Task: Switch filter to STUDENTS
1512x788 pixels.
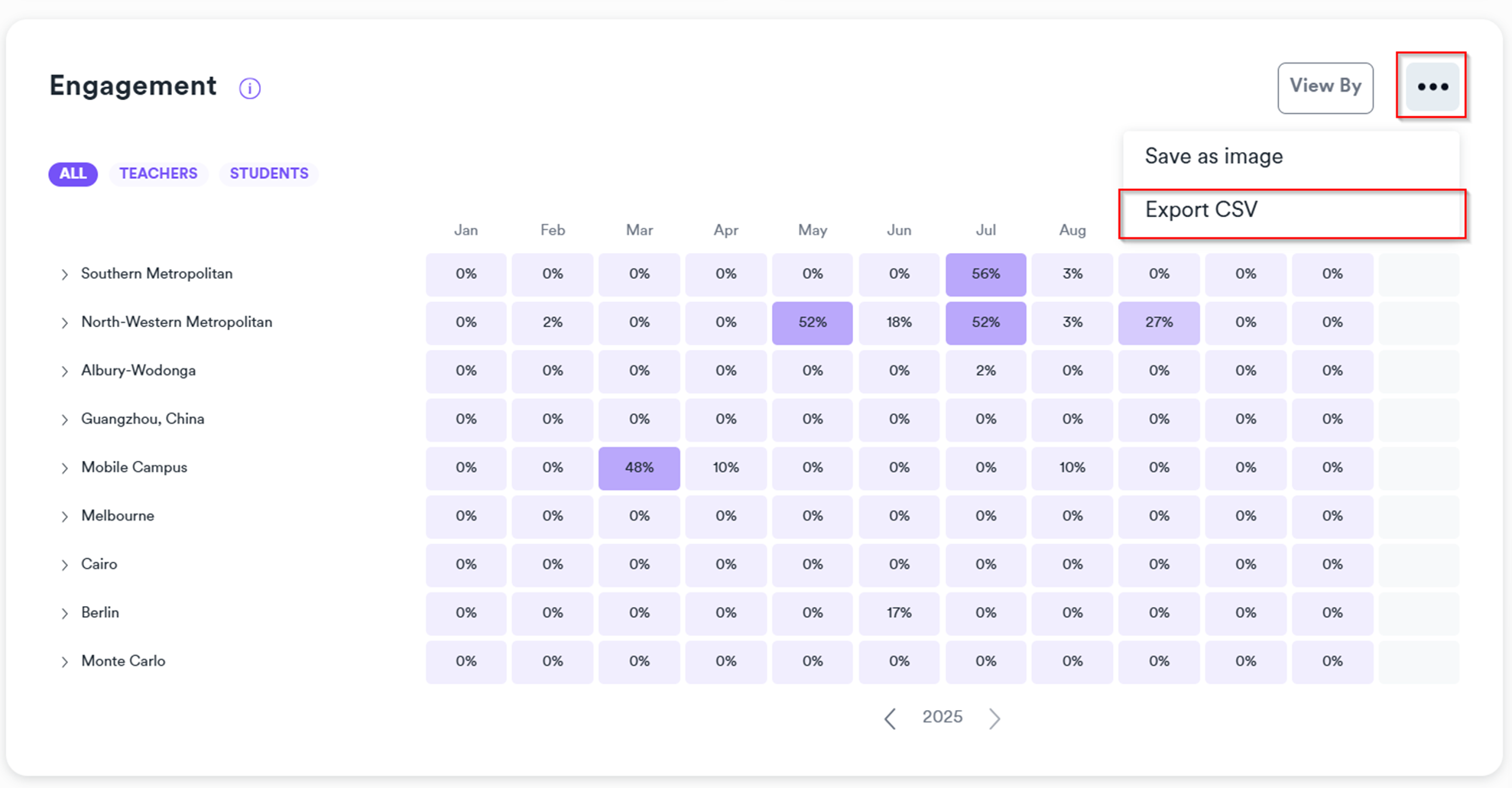Action: [x=269, y=174]
